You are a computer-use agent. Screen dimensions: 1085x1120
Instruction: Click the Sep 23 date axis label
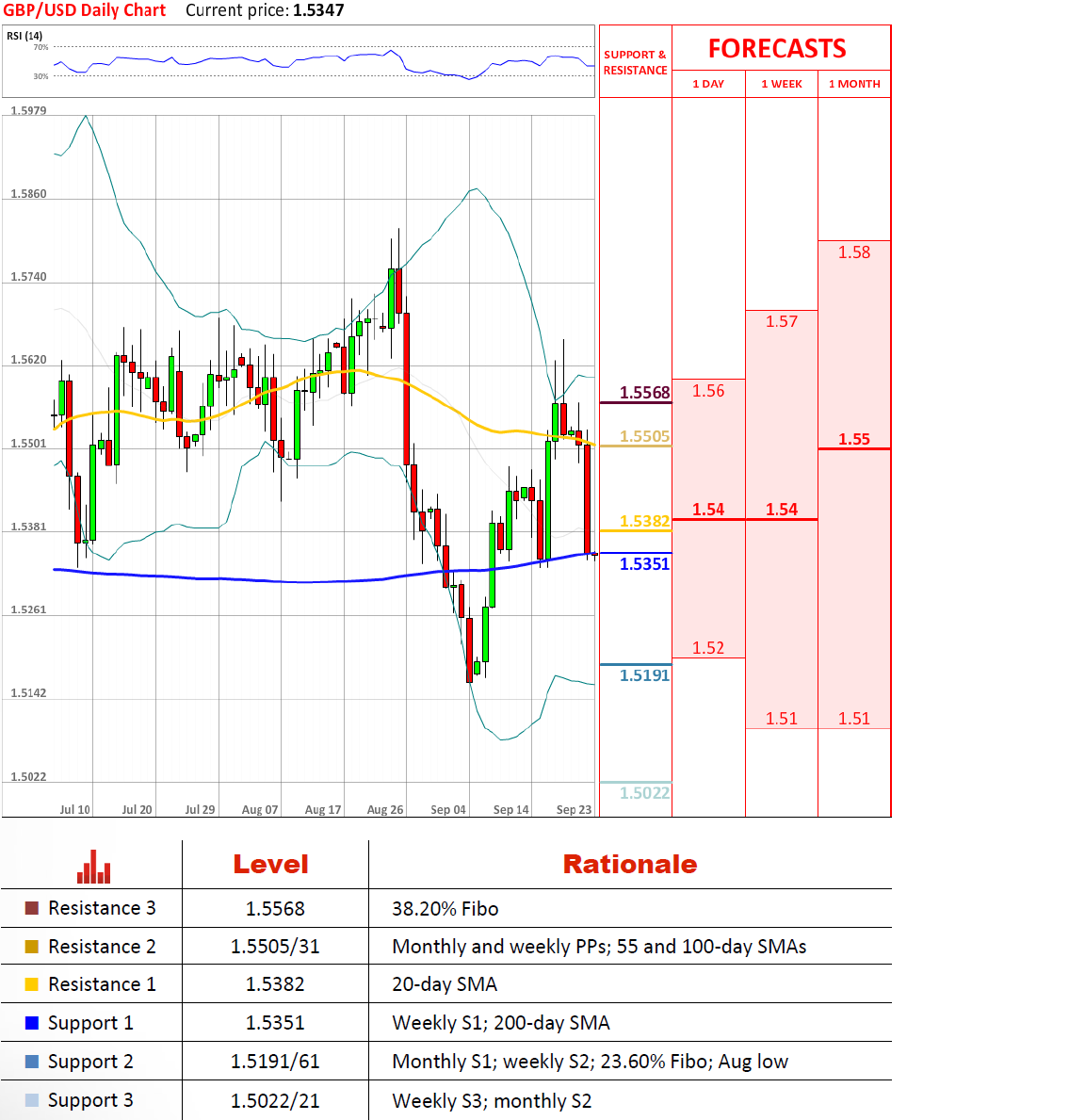pyautogui.click(x=574, y=809)
